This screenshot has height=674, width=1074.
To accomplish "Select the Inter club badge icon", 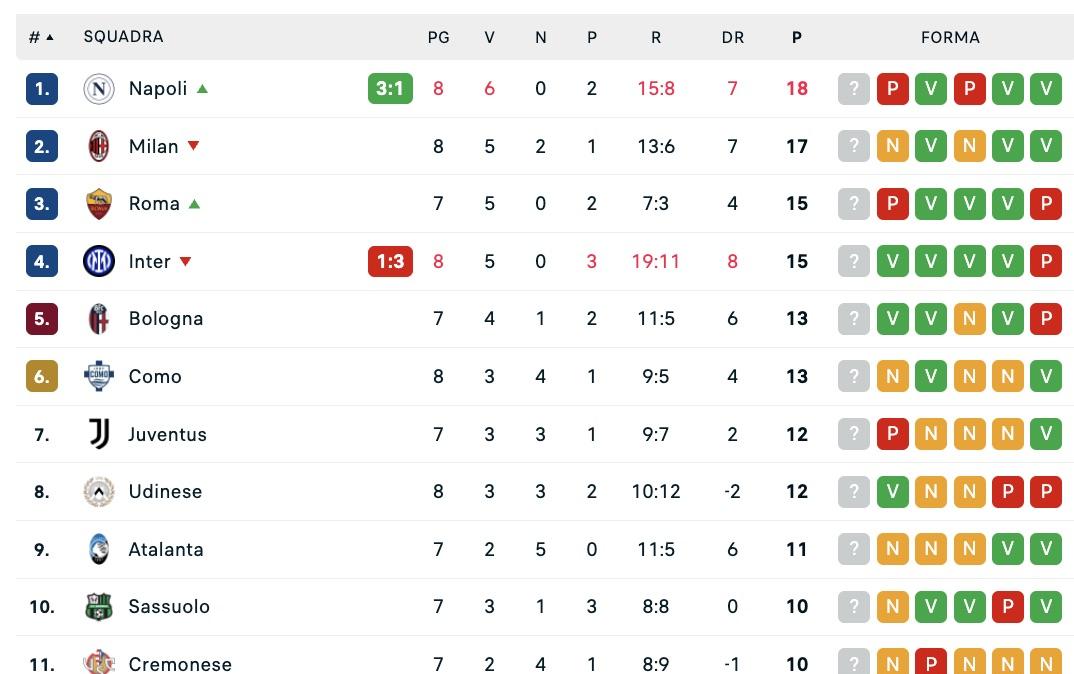I will 99,261.
